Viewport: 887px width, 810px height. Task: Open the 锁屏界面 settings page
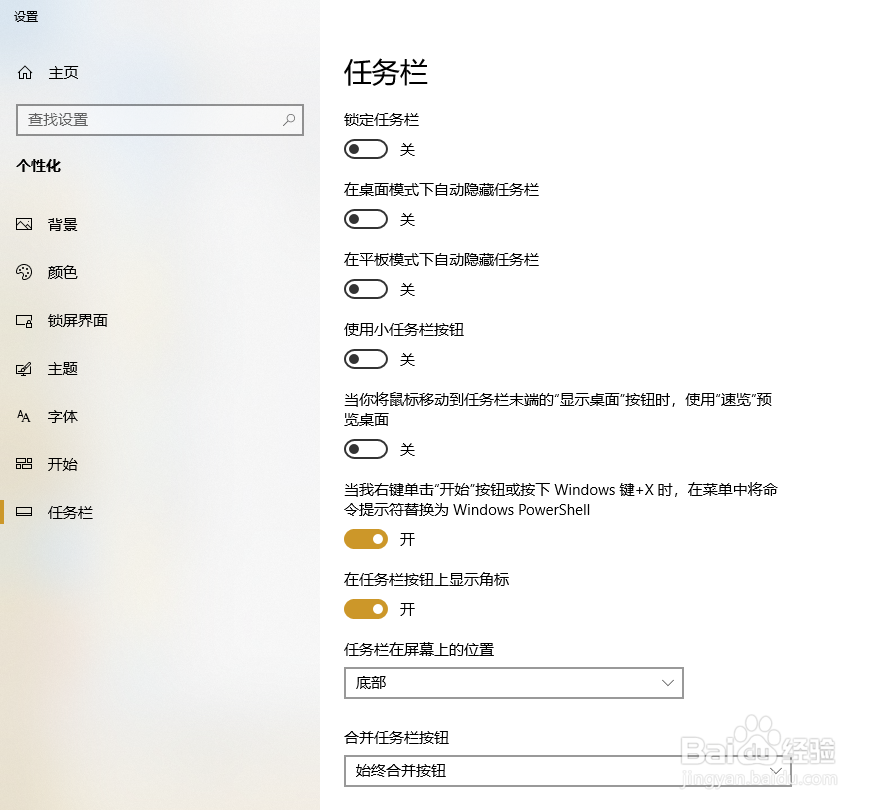point(77,321)
